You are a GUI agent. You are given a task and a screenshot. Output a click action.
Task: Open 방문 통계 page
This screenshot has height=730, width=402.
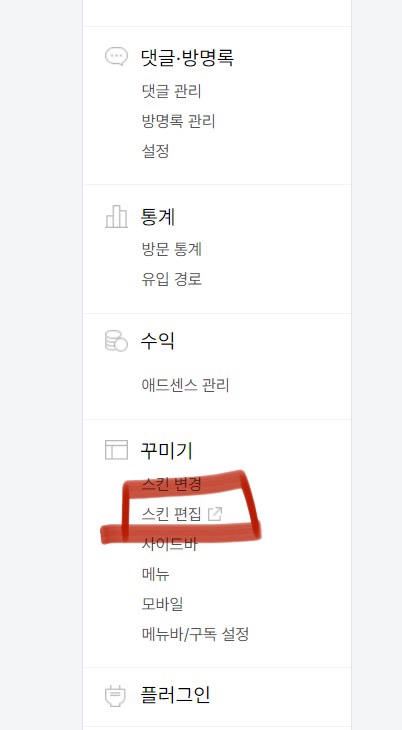(172, 249)
